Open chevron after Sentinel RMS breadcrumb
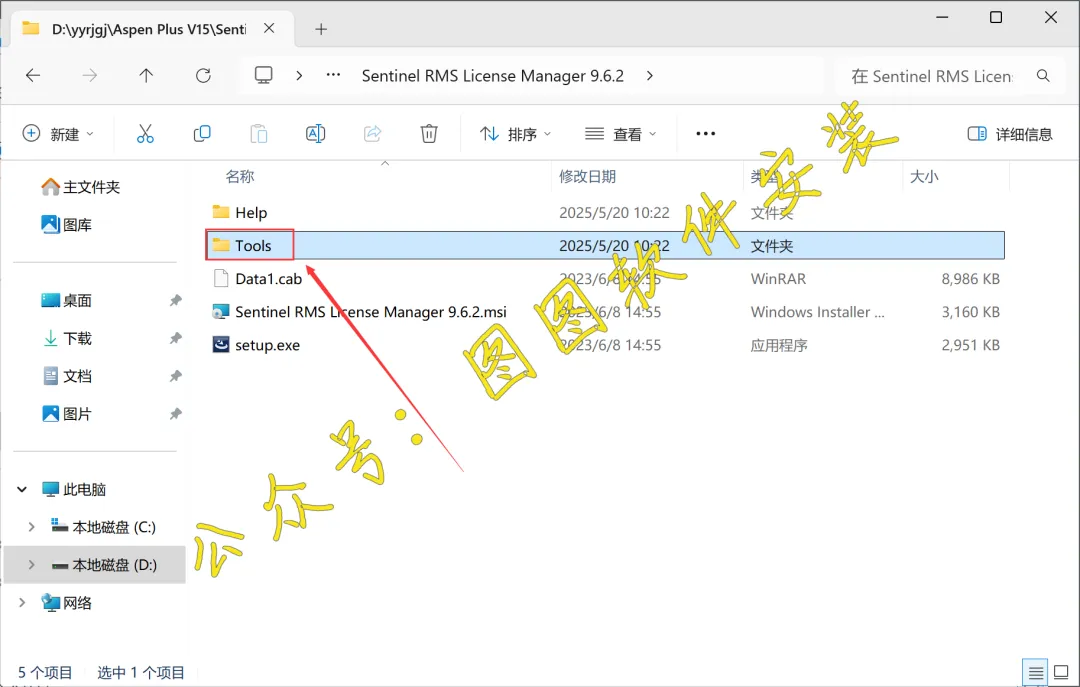Viewport: 1080px width, 687px height. coord(650,76)
